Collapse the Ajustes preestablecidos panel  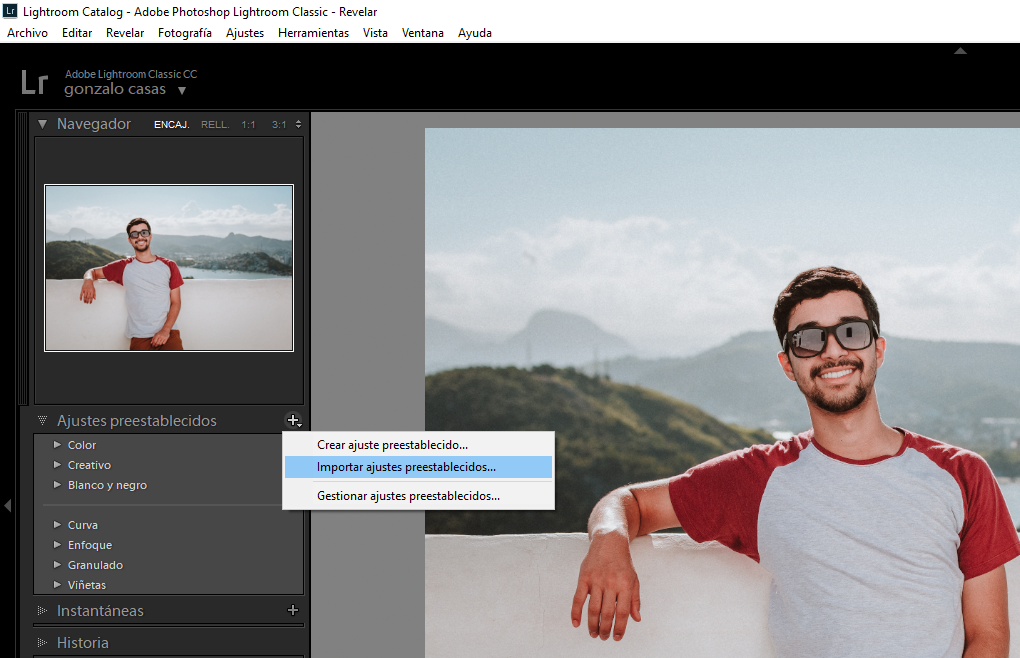coord(43,421)
